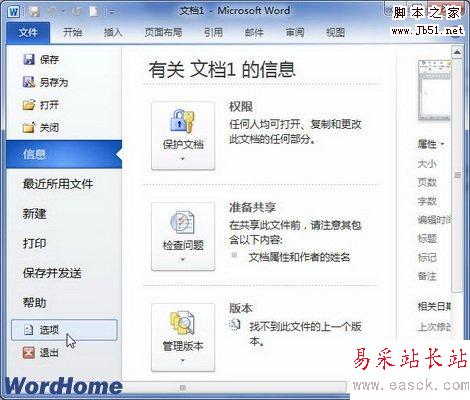Choose 打印 in the backstage menu

tap(34, 243)
